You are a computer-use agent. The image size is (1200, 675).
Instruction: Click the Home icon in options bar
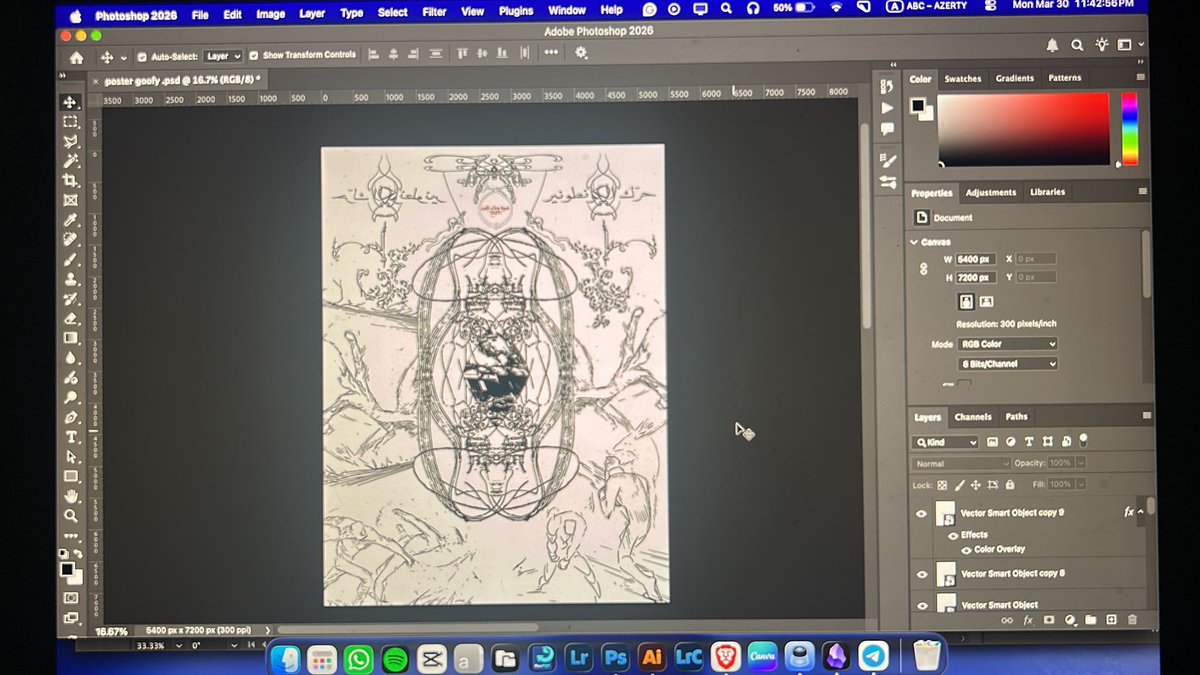click(76, 57)
